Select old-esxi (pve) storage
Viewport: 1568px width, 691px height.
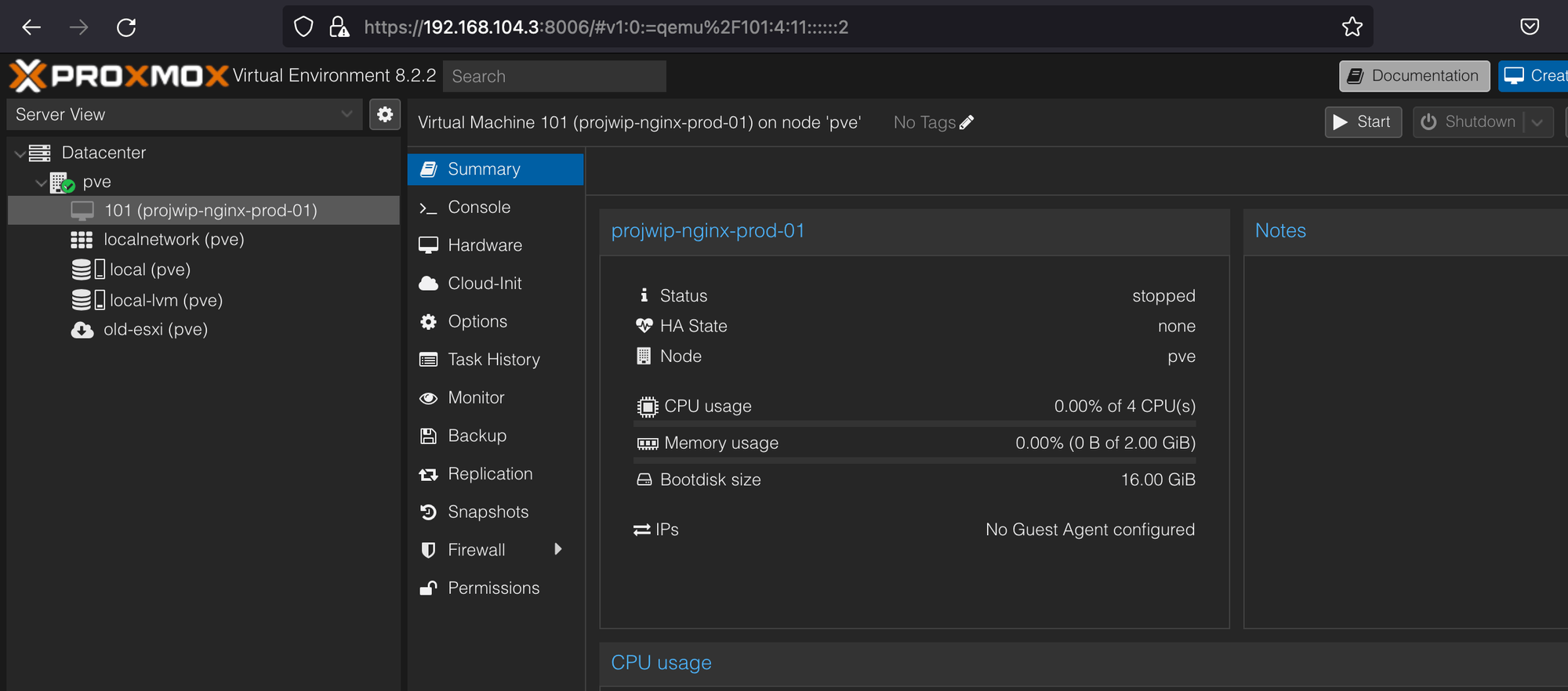[155, 329]
